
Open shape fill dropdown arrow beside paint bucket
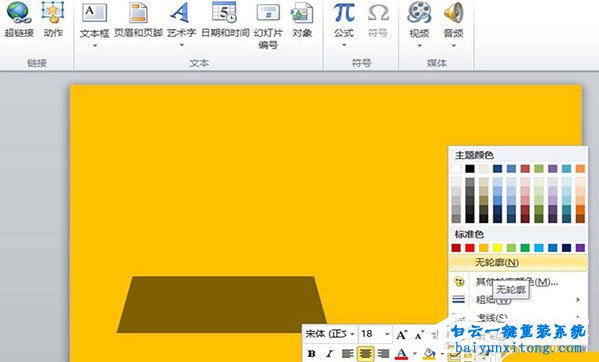442,354
